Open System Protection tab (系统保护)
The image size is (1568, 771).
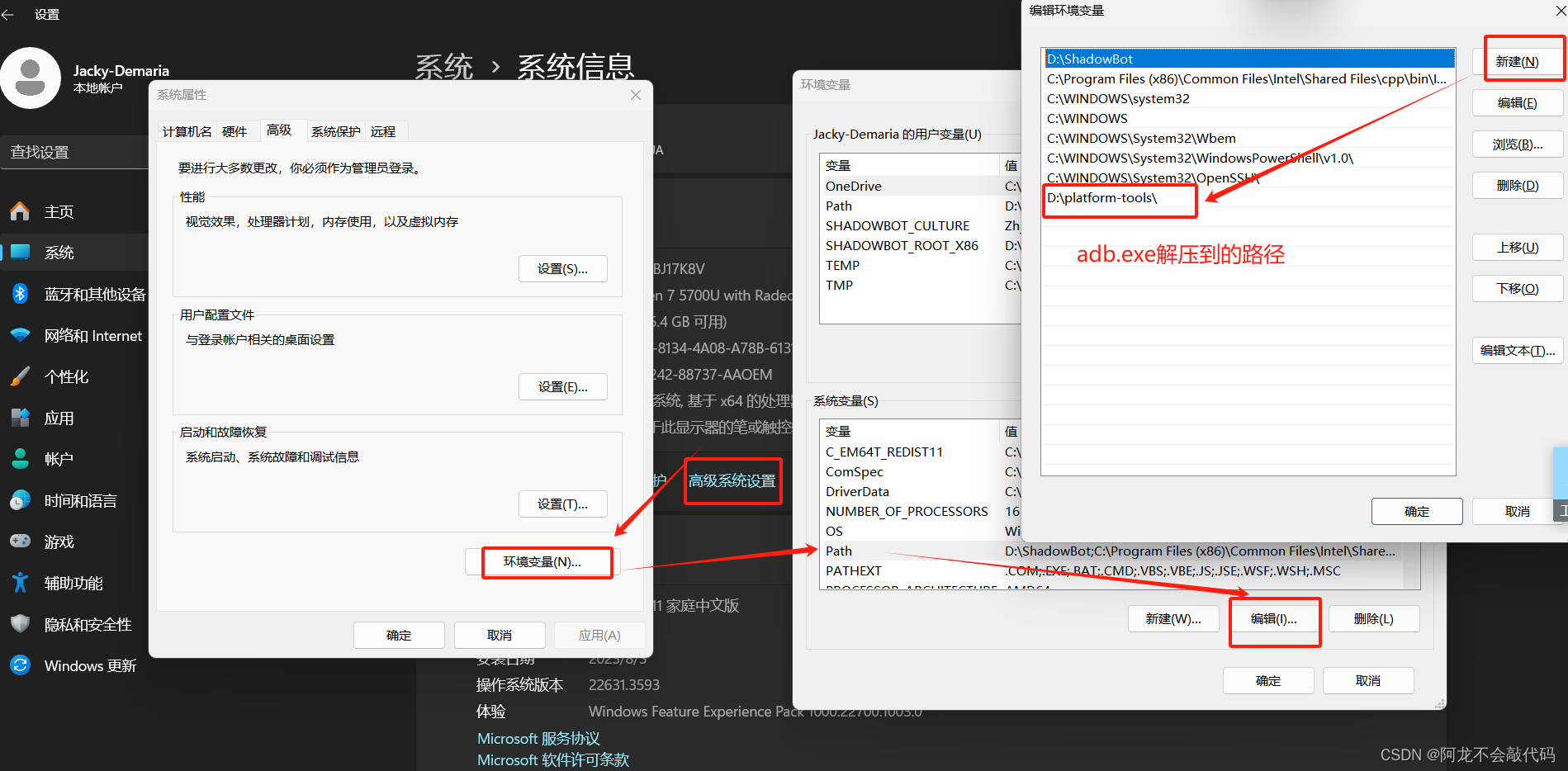point(335,131)
